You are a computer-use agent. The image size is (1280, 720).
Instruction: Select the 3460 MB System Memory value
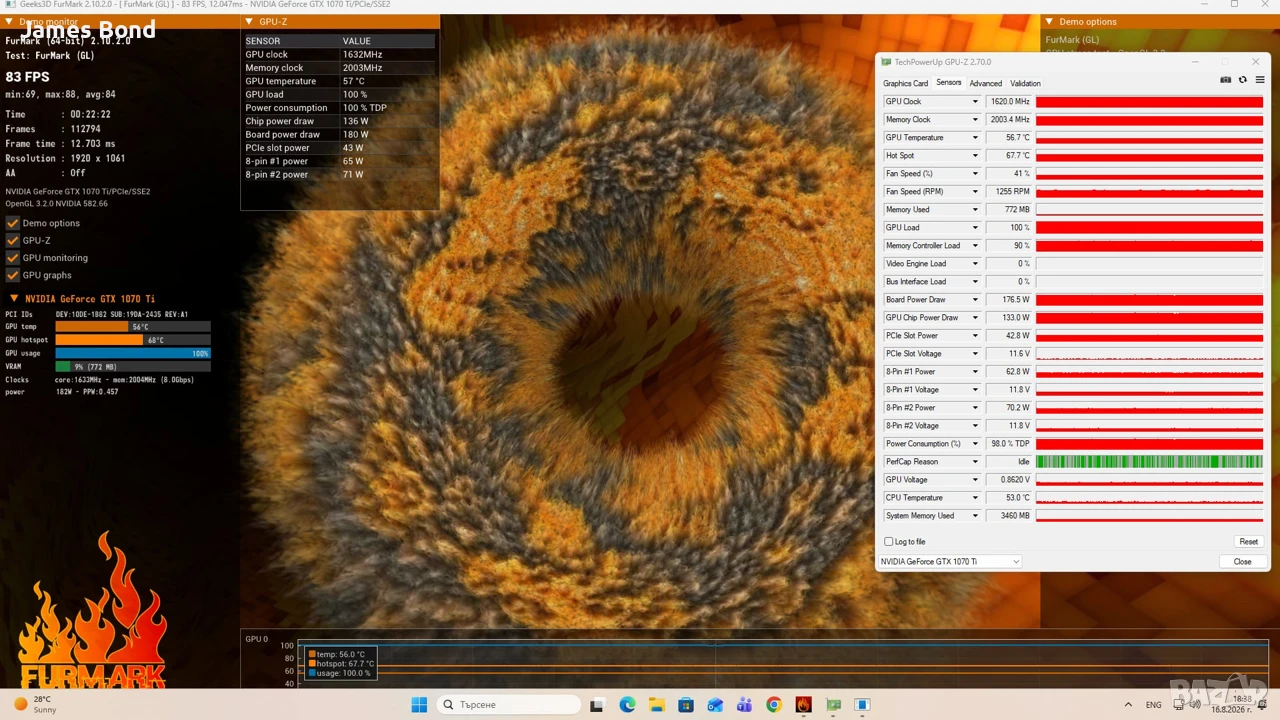tap(1008, 516)
